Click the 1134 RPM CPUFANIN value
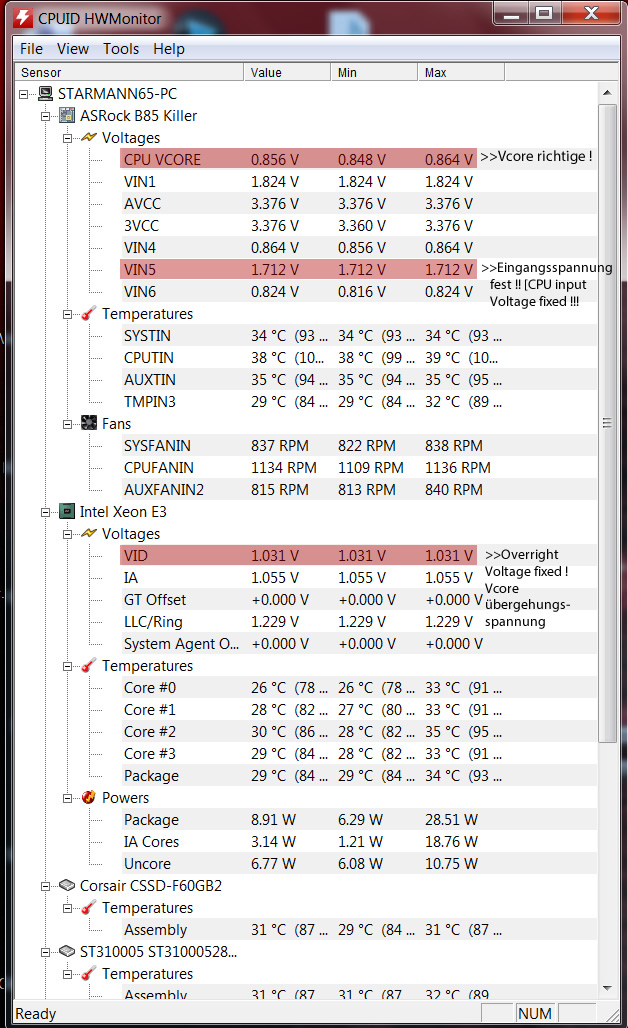The height and width of the screenshot is (1028, 628). pyautogui.click(x=283, y=467)
